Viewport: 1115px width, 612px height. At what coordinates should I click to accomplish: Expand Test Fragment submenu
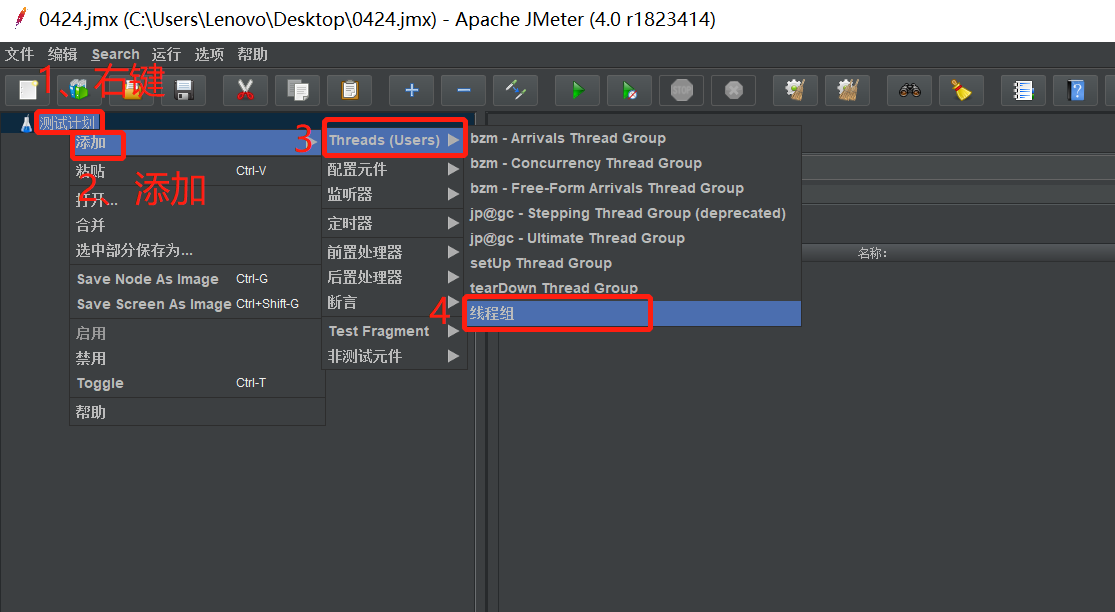[x=395, y=331]
